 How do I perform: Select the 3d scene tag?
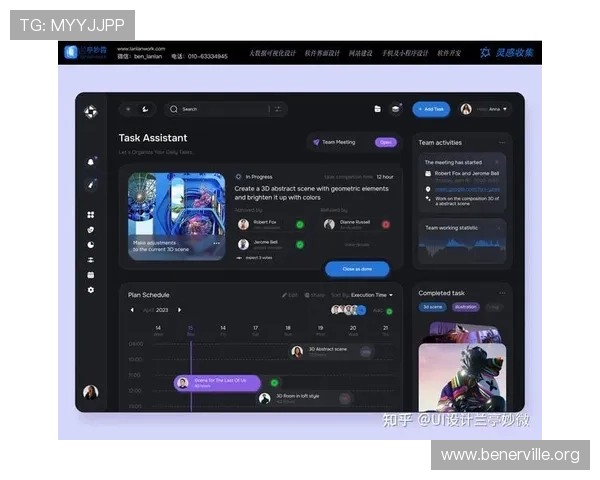tap(432, 307)
